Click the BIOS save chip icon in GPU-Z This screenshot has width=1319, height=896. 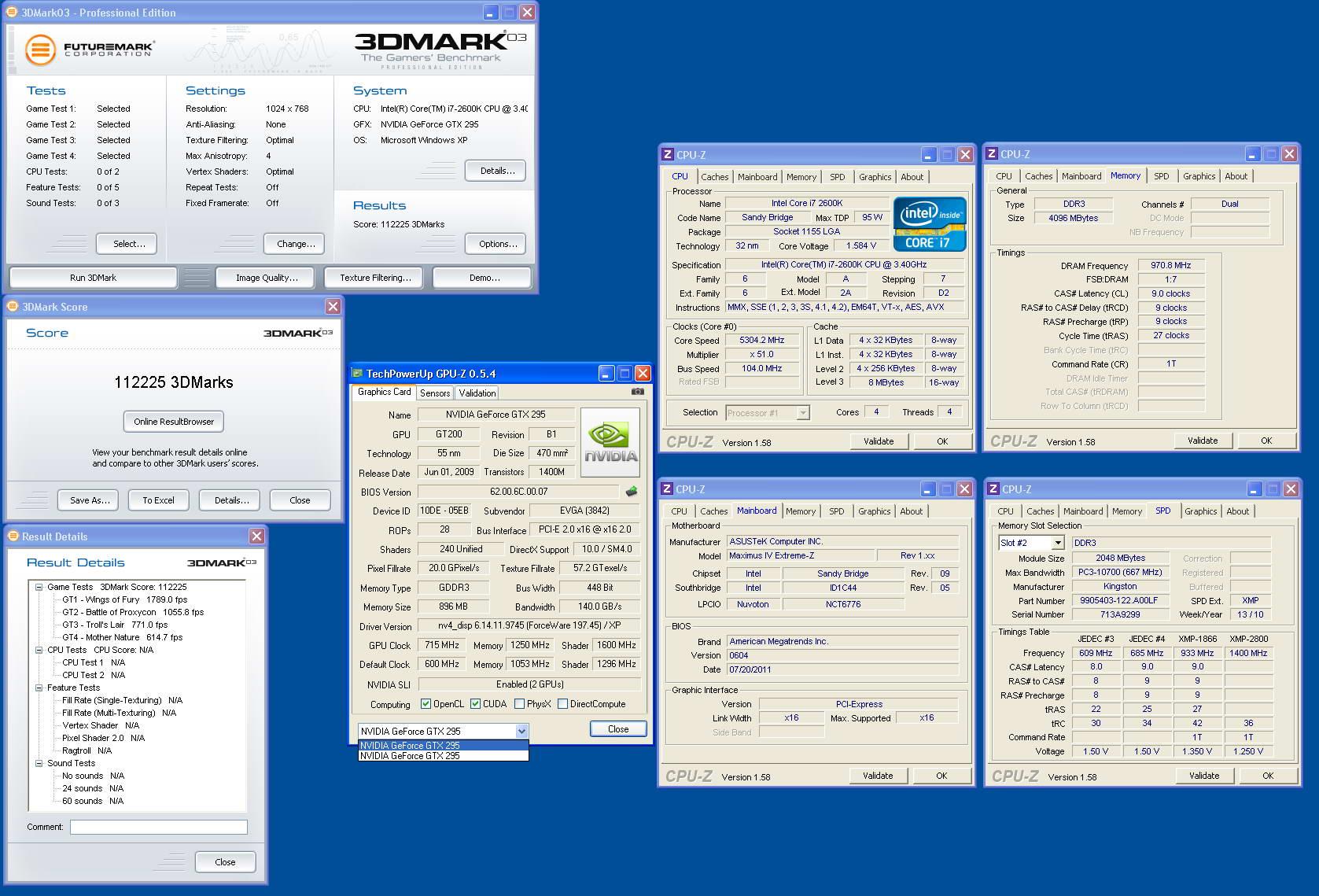631,492
